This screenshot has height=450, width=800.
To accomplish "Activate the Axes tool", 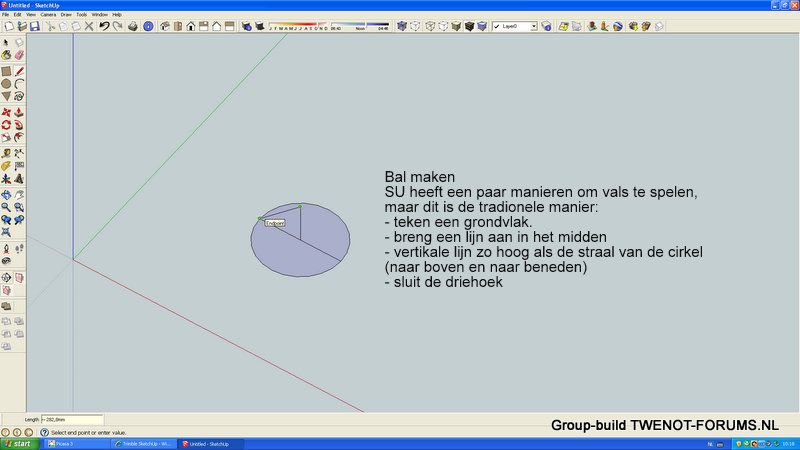I will tap(6, 179).
